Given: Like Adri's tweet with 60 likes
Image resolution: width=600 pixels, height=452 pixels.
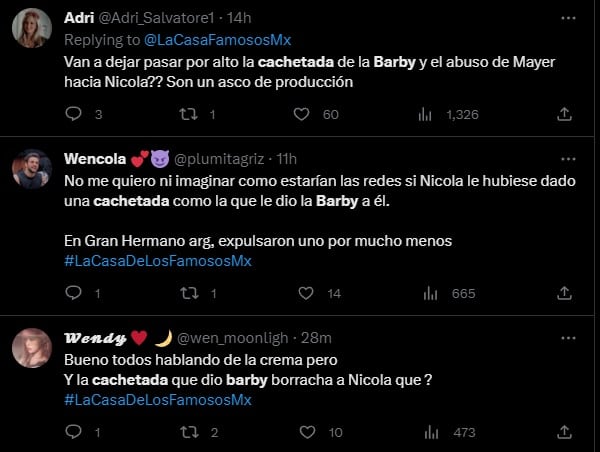Looking at the screenshot, I should (302, 115).
